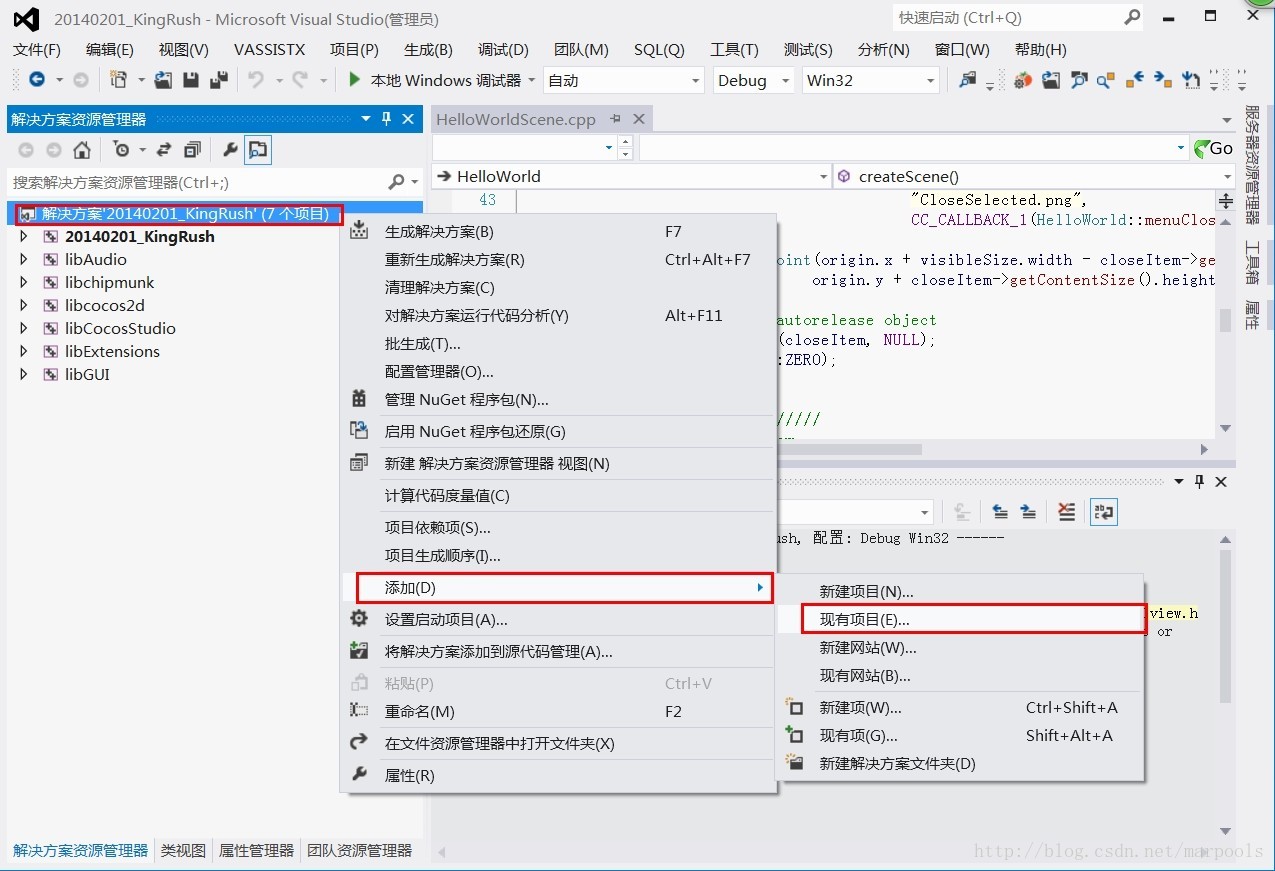Switch to the 团队资源管理器 bottom tab
This screenshot has width=1275, height=871.
[359, 851]
